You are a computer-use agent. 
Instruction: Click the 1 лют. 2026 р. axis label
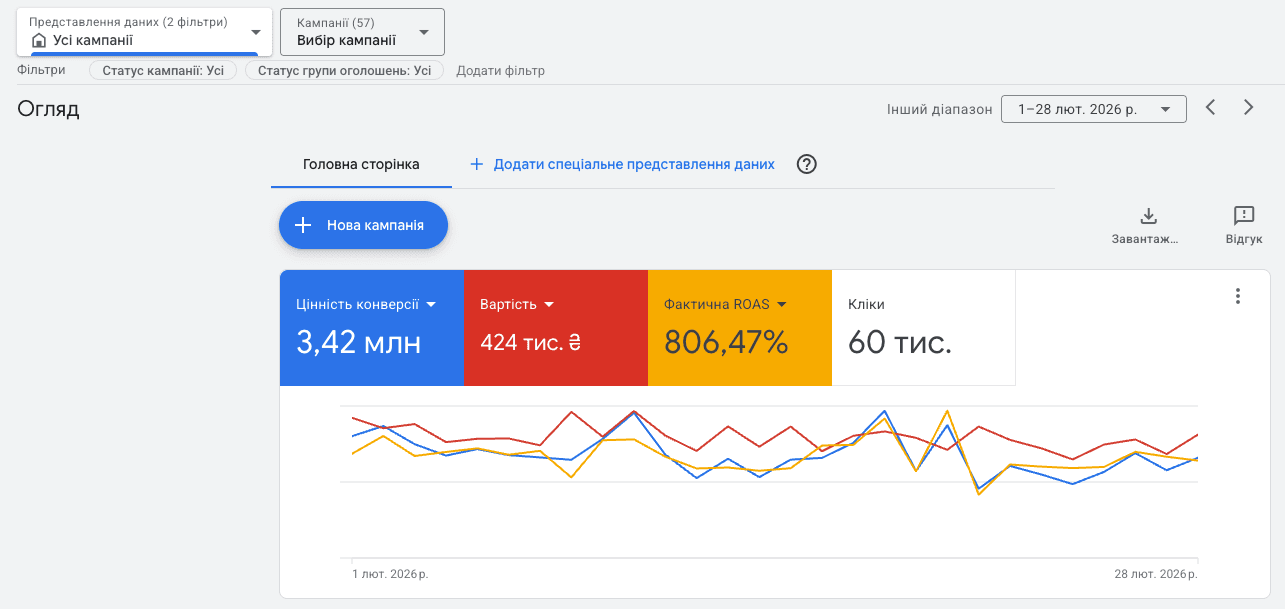coord(390,575)
